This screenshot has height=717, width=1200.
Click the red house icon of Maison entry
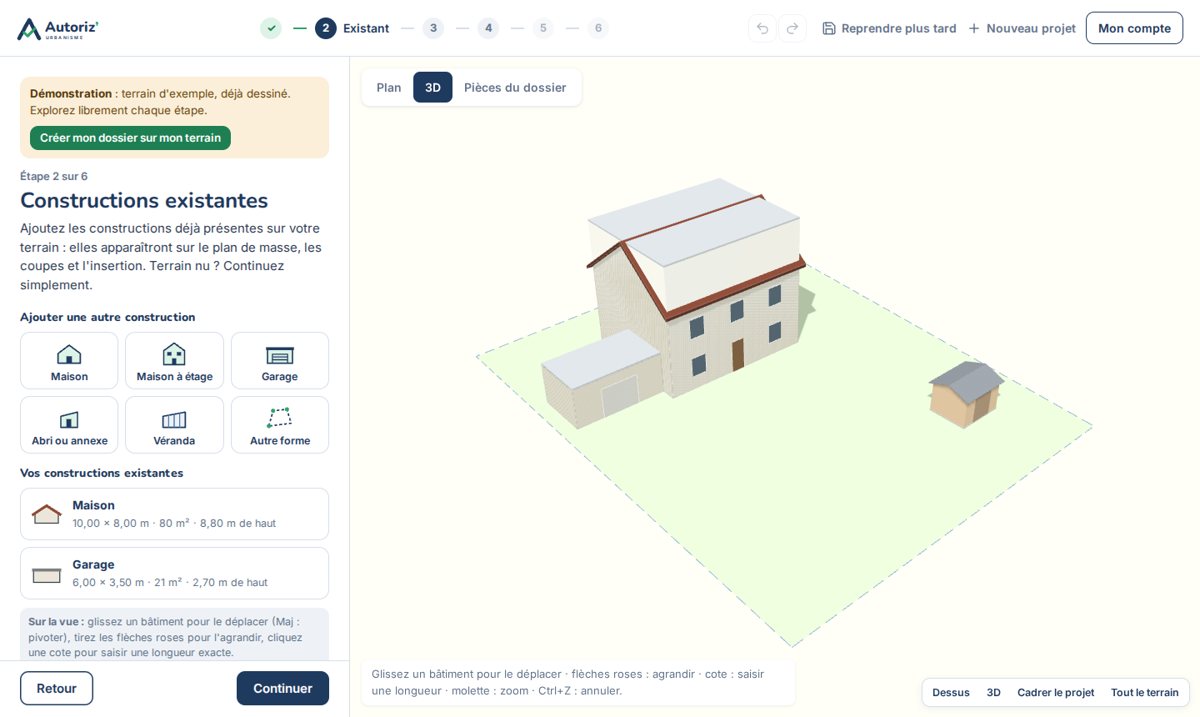(x=47, y=514)
